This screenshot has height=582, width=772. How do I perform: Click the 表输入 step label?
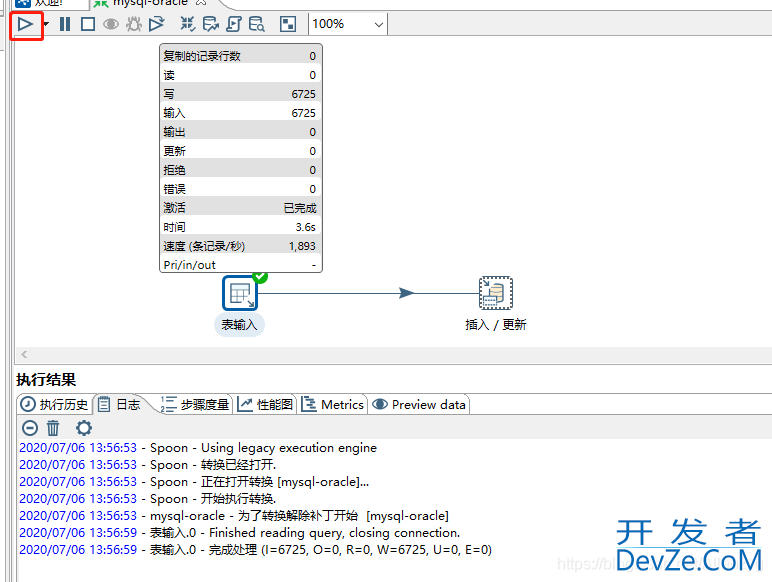tap(239, 325)
